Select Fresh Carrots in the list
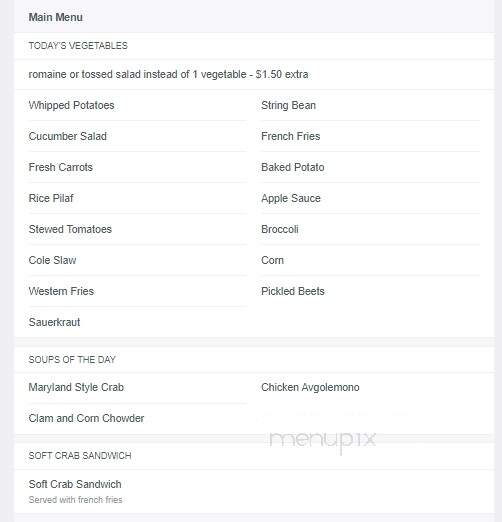Screen dimensions: 502x522 pyautogui.click(x=61, y=167)
